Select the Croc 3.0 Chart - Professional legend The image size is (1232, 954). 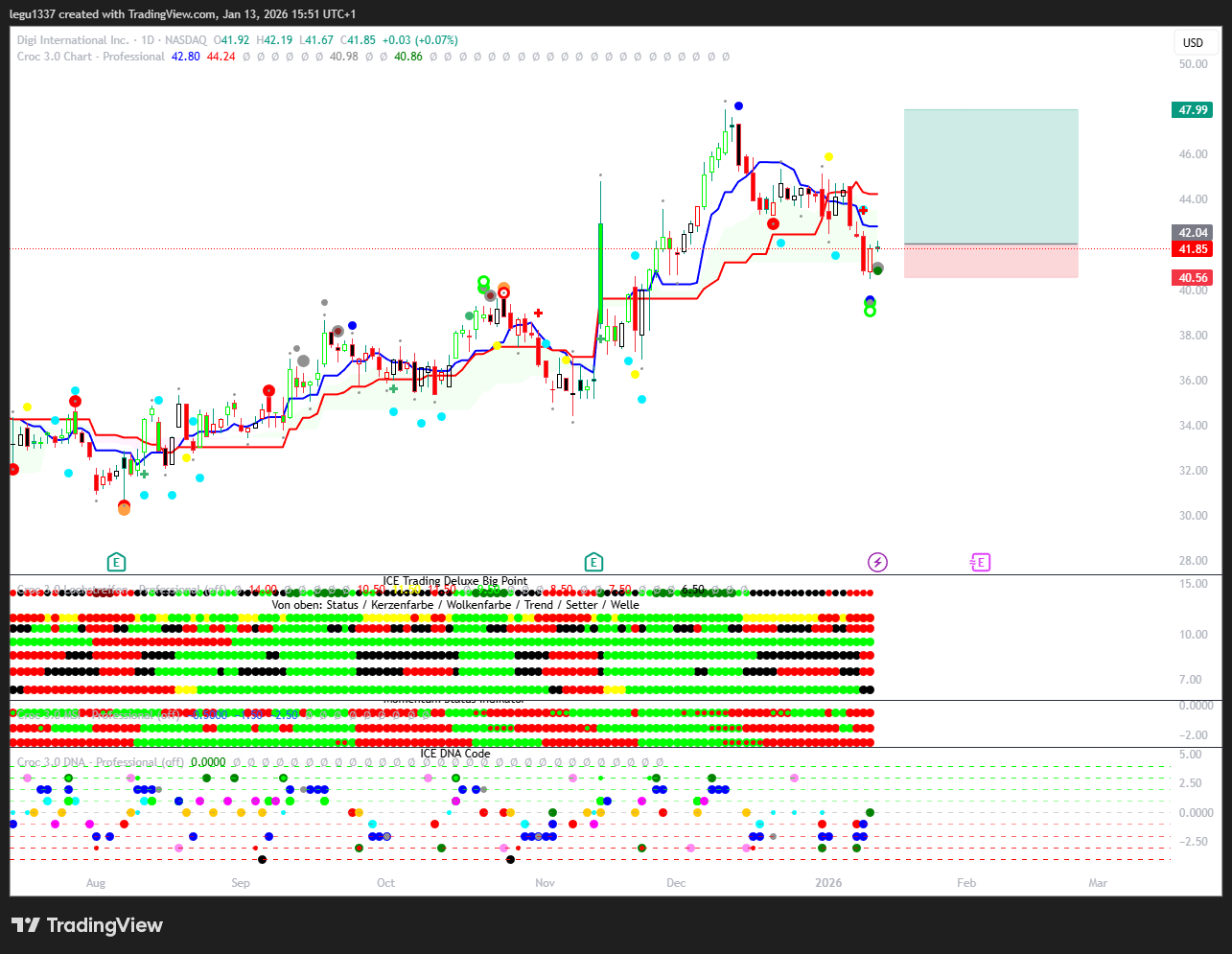[91, 57]
